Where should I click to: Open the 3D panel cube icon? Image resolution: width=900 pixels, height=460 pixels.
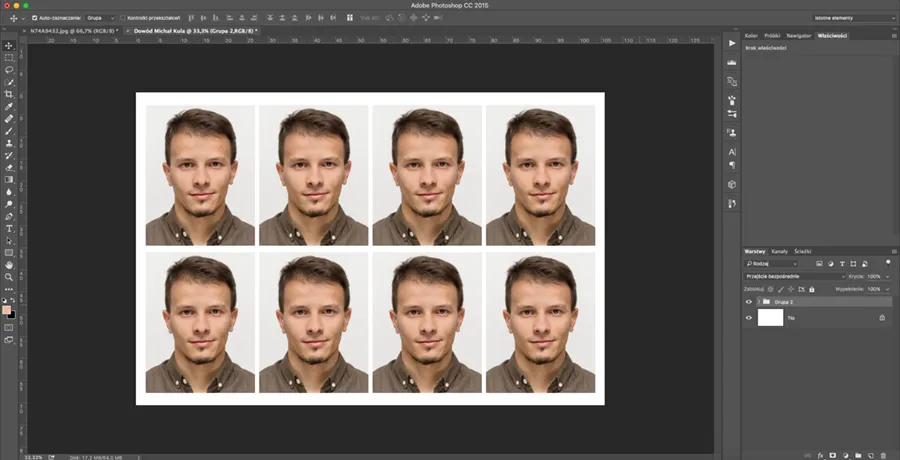point(732,184)
